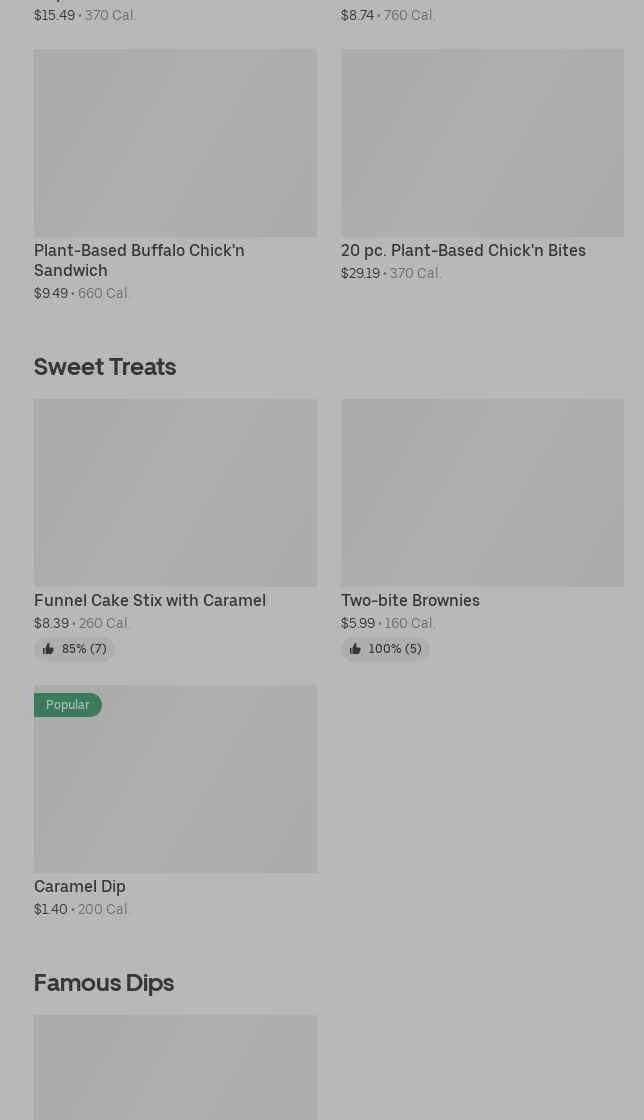Click thumbs-up icon on Funnel Cake Stix rating
This screenshot has width=644, height=1120.
(48, 649)
